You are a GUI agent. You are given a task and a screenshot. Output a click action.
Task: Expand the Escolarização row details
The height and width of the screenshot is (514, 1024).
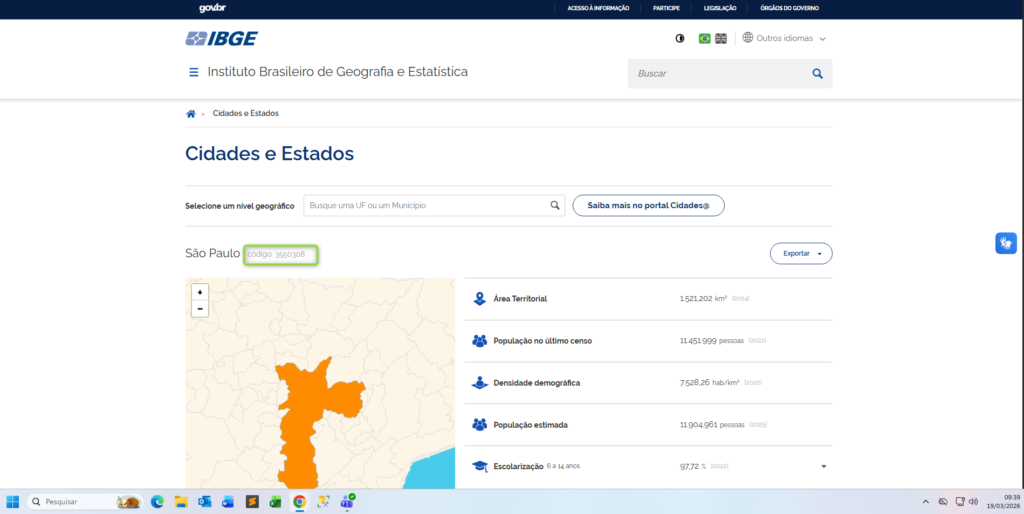(823, 466)
